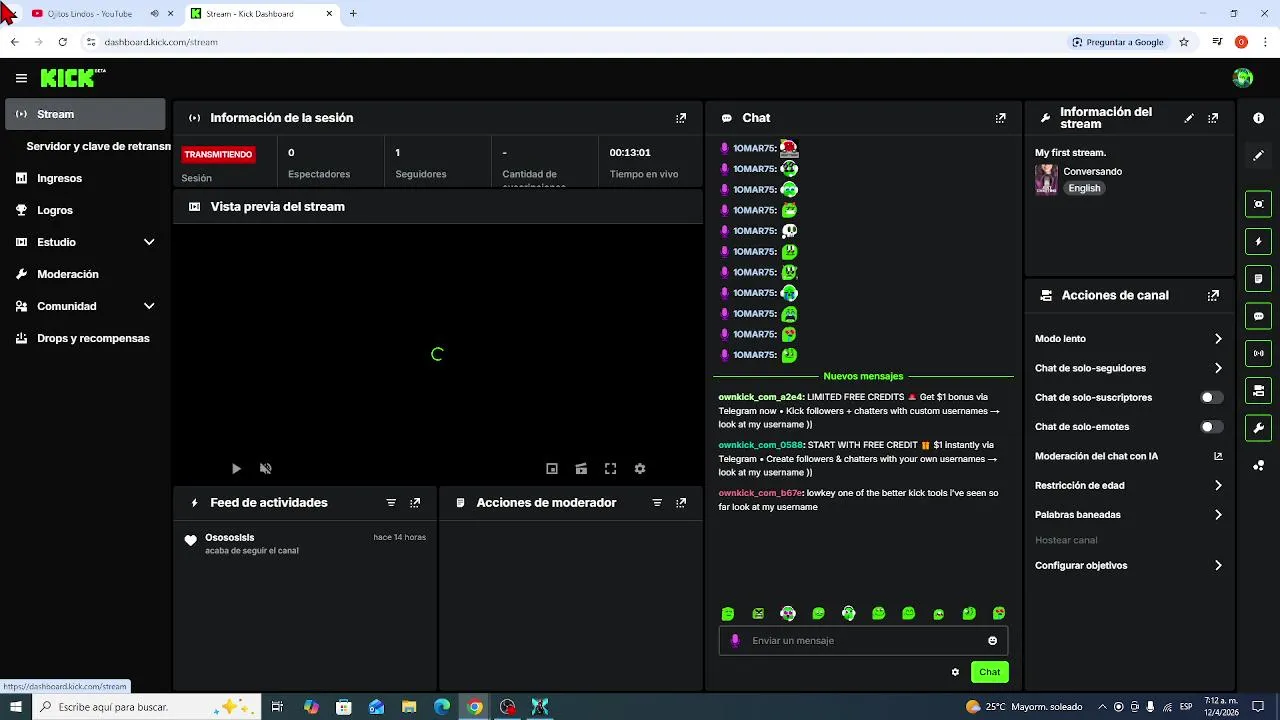The image size is (1280, 720).
Task: Open Drops y recompensas in sidebar
Action: click(85, 338)
